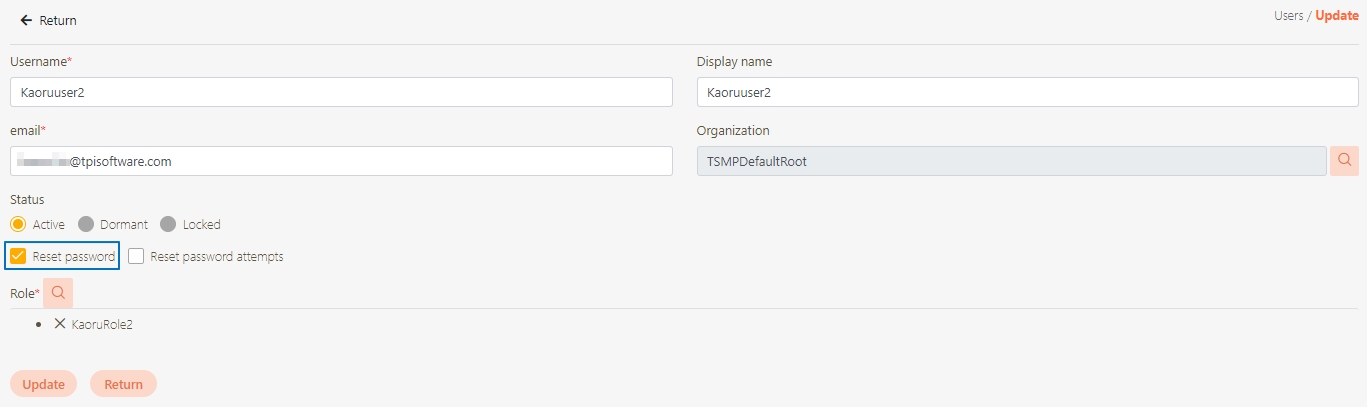Remove KaoruRole2 using its X icon

click(60, 324)
